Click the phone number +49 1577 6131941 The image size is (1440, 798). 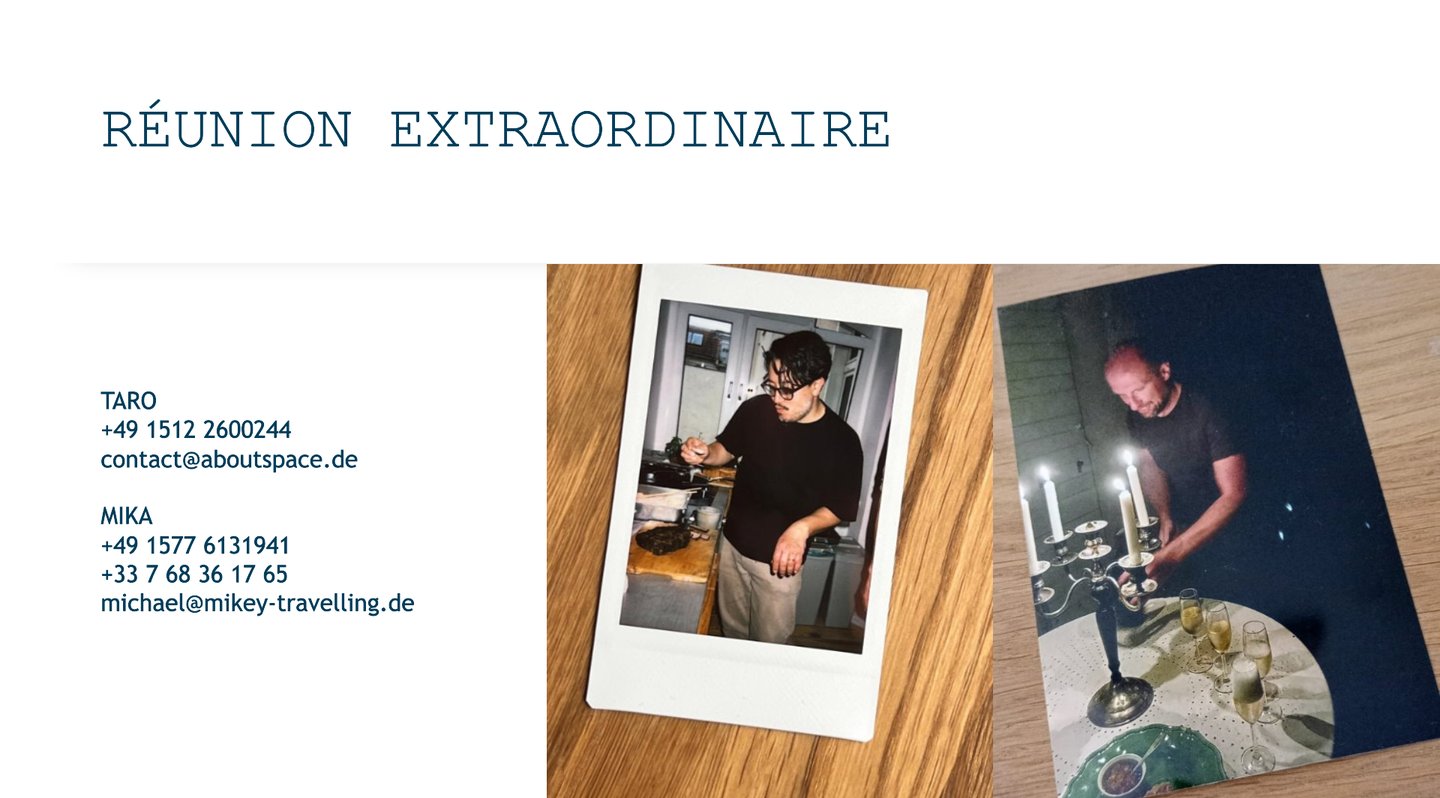click(x=195, y=546)
